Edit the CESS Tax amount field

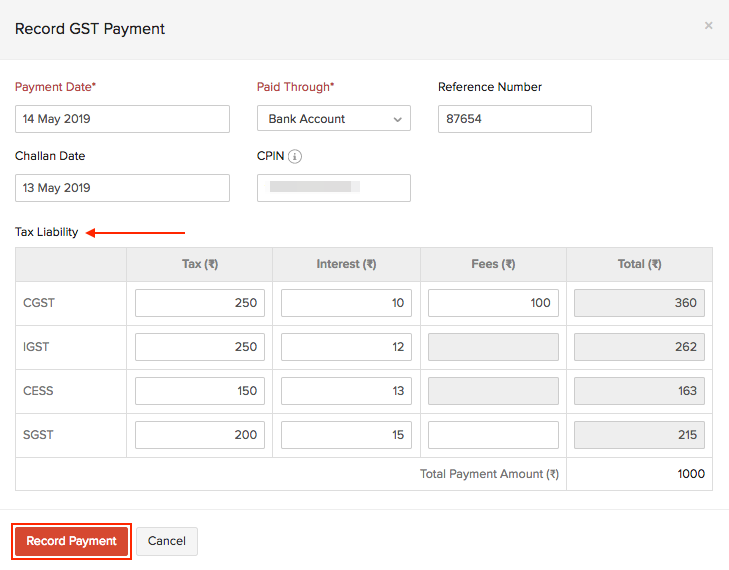click(x=199, y=391)
